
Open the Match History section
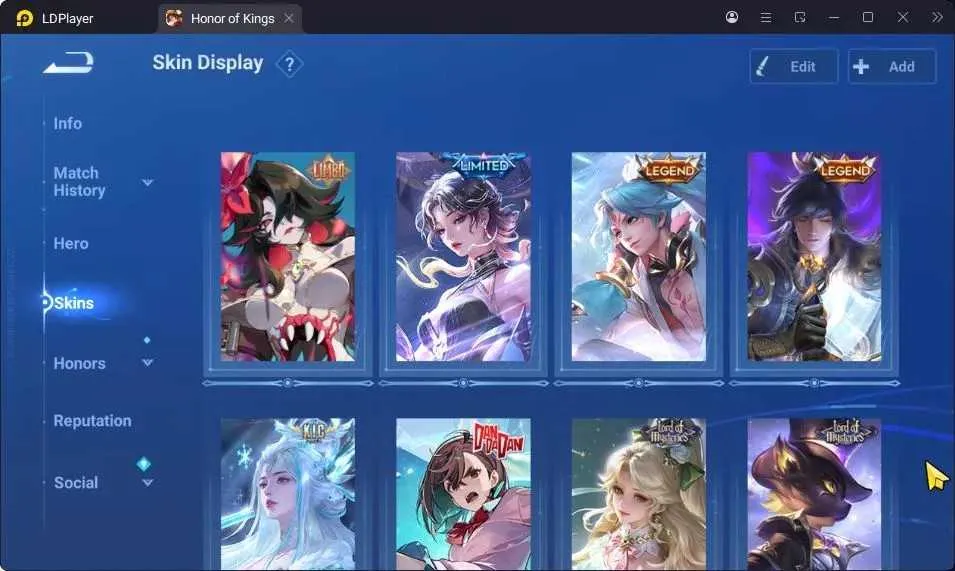(x=79, y=181)
